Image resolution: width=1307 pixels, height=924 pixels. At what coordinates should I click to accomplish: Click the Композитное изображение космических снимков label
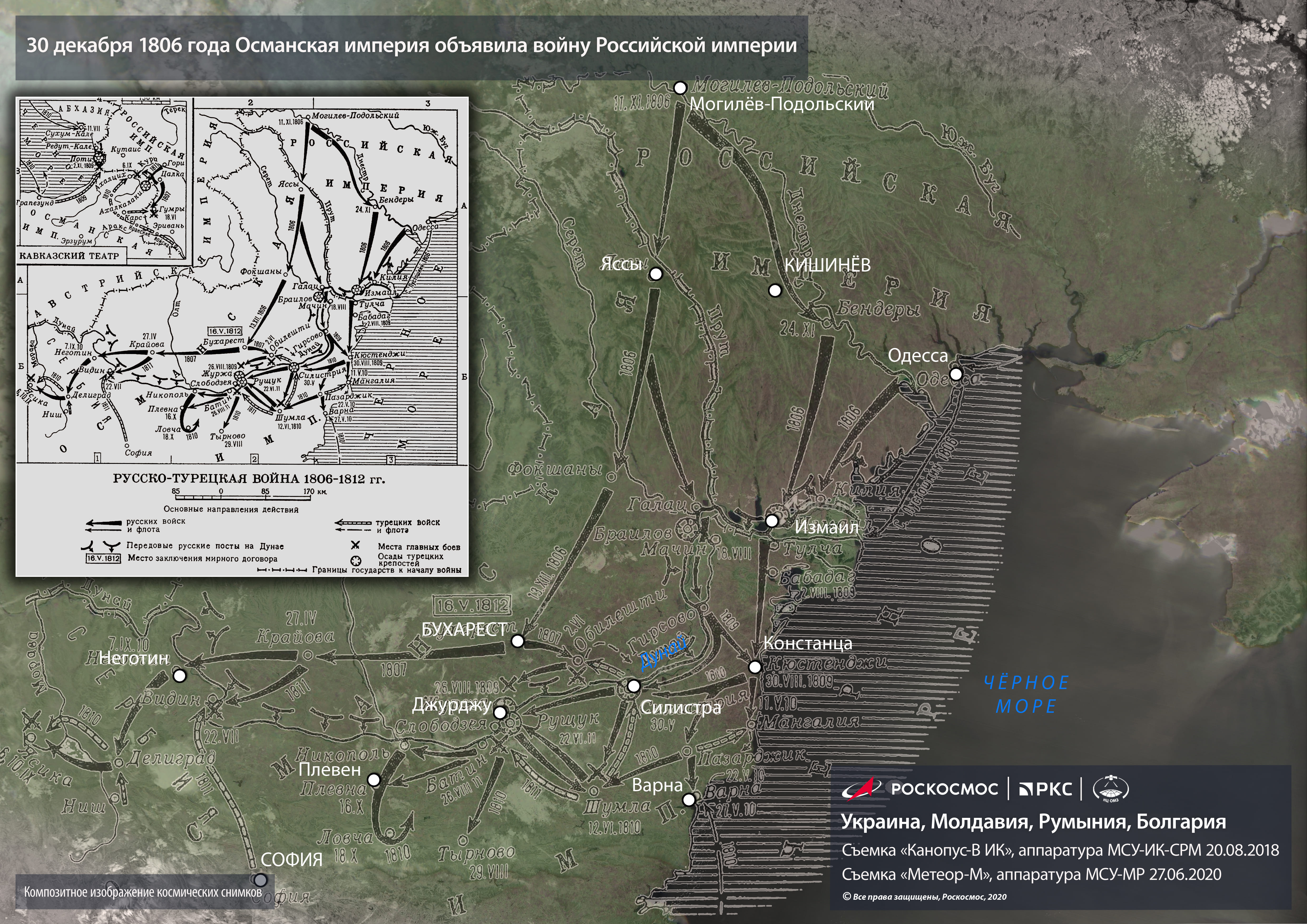pos(142,892)
